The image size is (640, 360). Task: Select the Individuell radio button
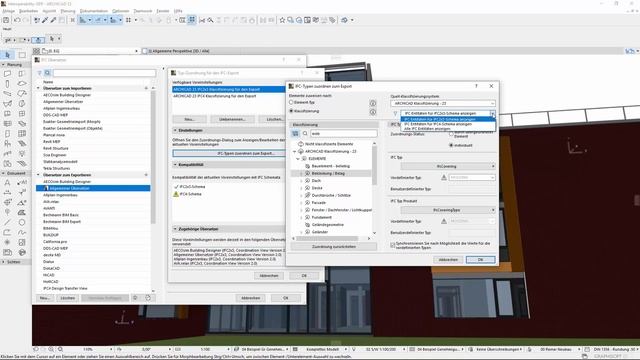(451, 145)
